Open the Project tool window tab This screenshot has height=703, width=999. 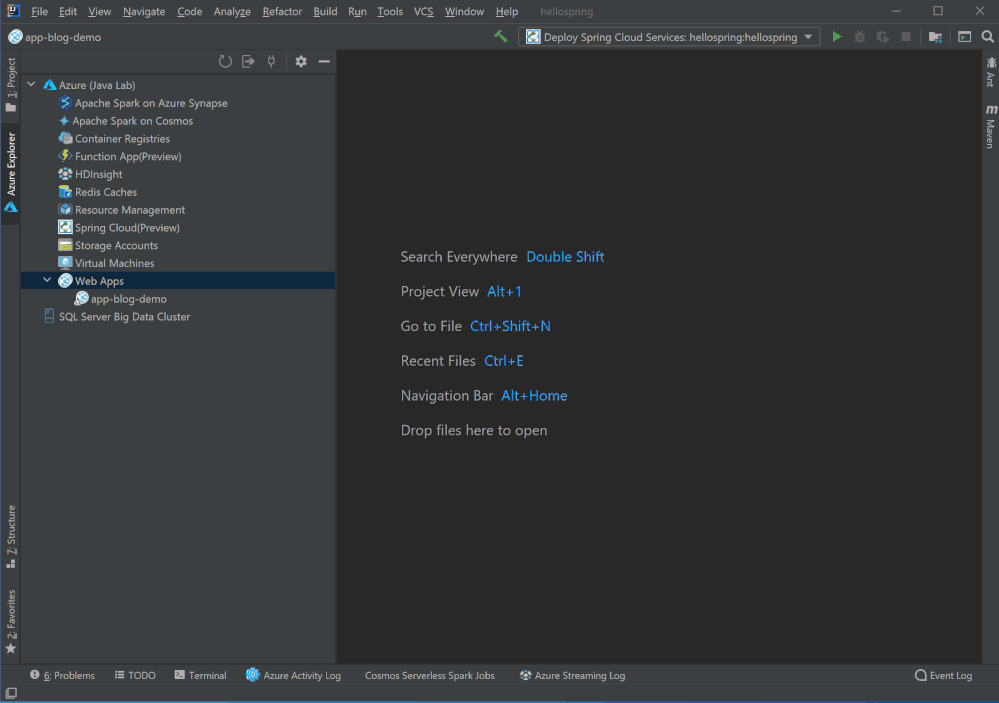pyautogui.click(x=11, y=84)
